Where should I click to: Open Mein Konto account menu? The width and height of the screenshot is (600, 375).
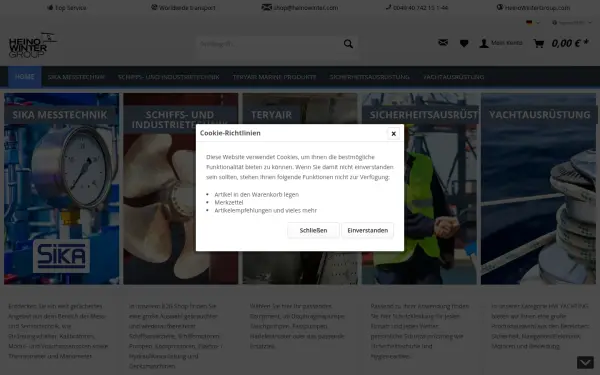[x=501, y=43]
